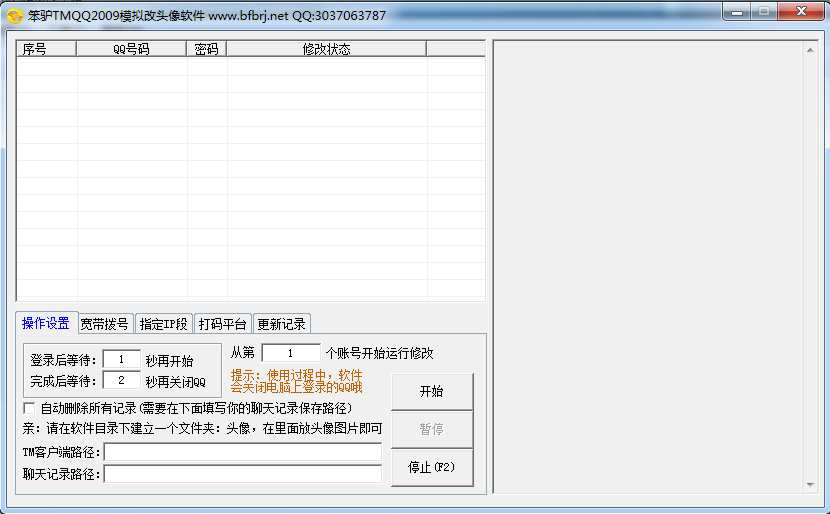Click the 亲：请在软件目录下建立 instruction text
This screenshot has height=514, width=830.
[x=202, y=428]
